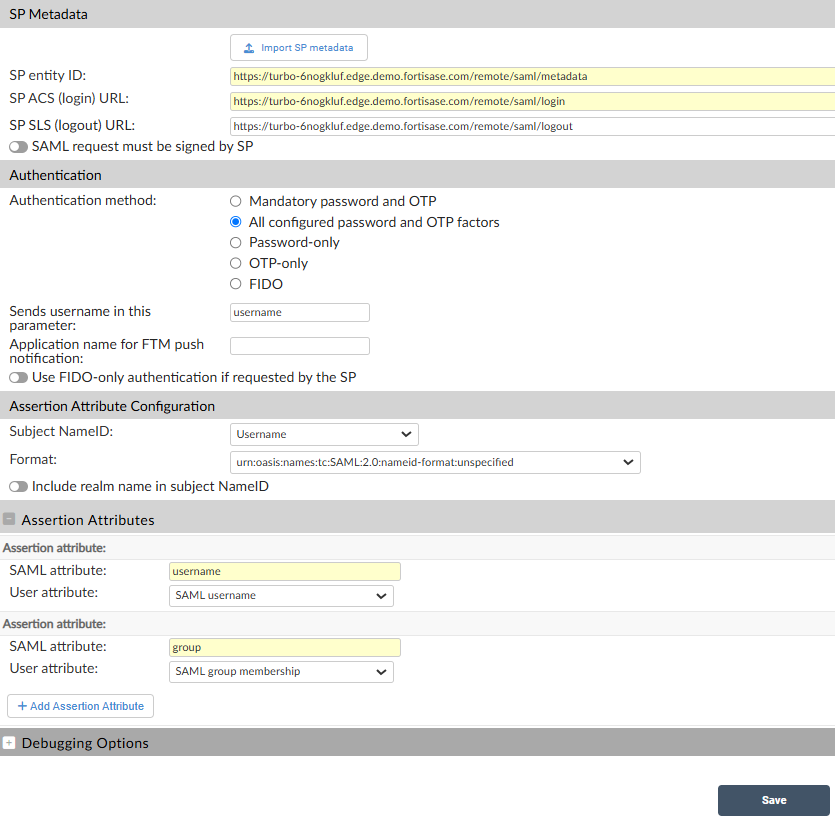Enable Include realm name in subject NameID
The height and width of the screenshot is (821, 835).
click(x=17, y=485)
